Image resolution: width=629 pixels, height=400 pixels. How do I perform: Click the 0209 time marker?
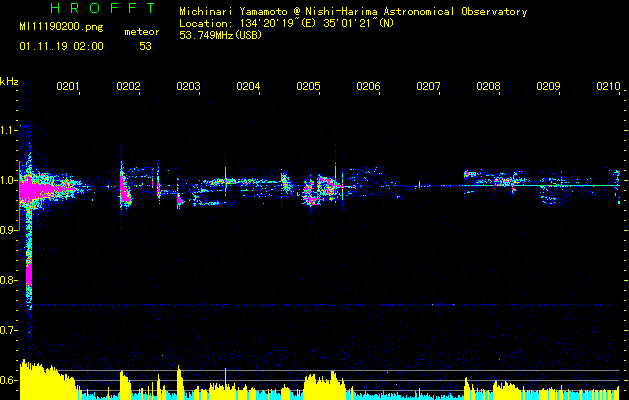click(x=548, y=86)
